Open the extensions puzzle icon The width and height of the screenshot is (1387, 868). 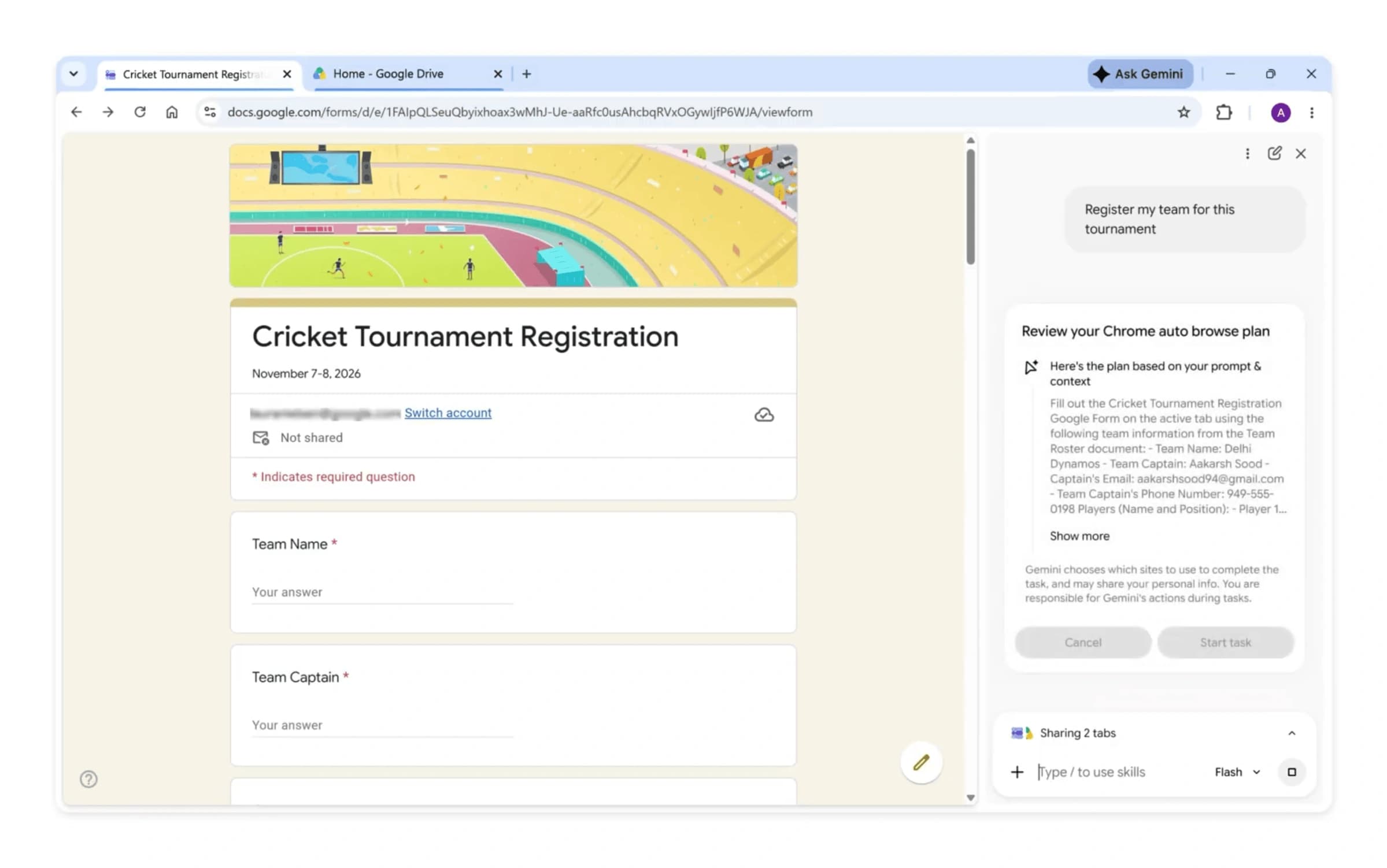click(x=1224, y=112)
